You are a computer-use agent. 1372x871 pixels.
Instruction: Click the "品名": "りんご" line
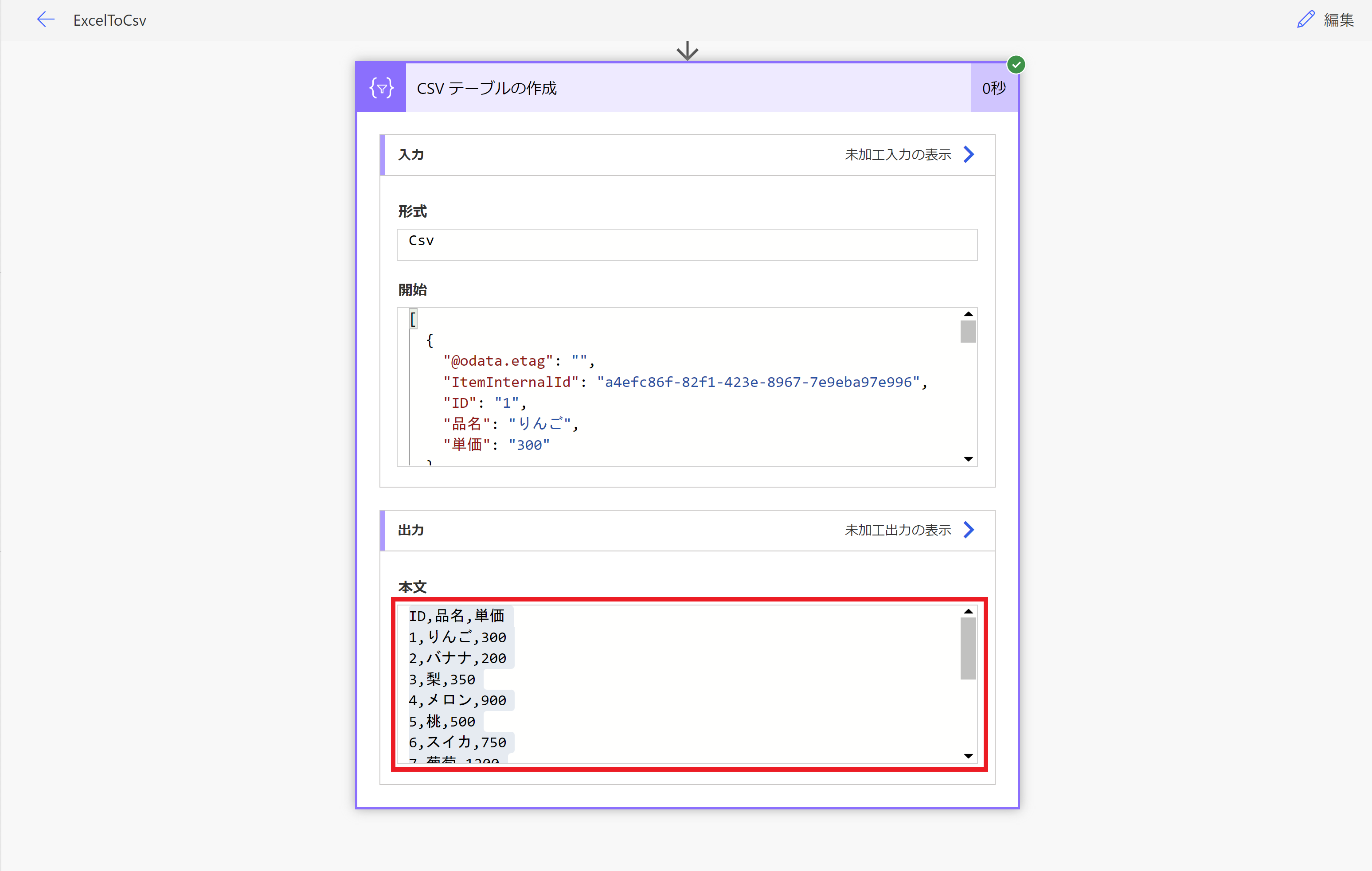pyautogui.click(x=511, y=424)
